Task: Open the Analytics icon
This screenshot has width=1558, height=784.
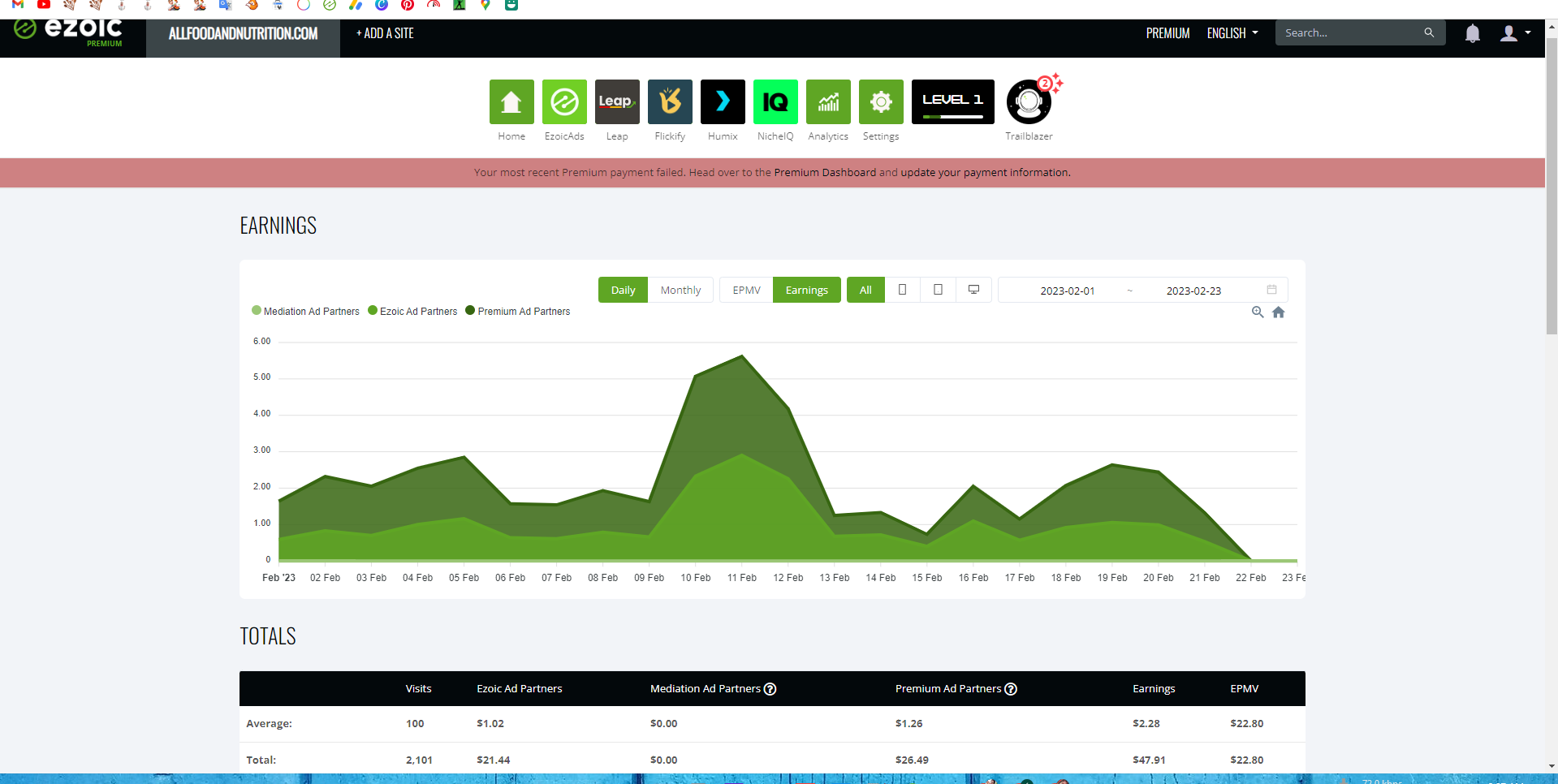Action: pyautogui.click(x=828, y=101)
